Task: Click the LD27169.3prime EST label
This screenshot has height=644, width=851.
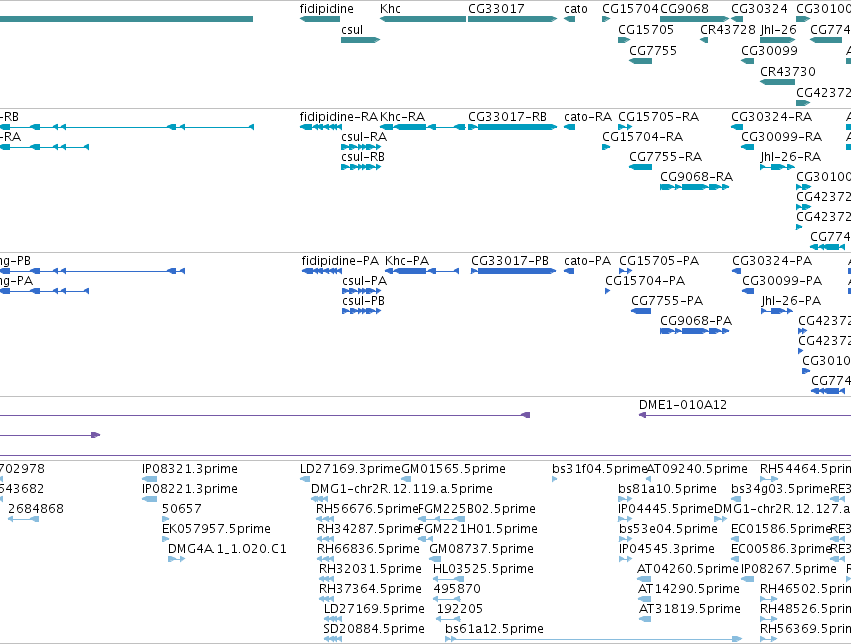Action: (x=350, y=469)
